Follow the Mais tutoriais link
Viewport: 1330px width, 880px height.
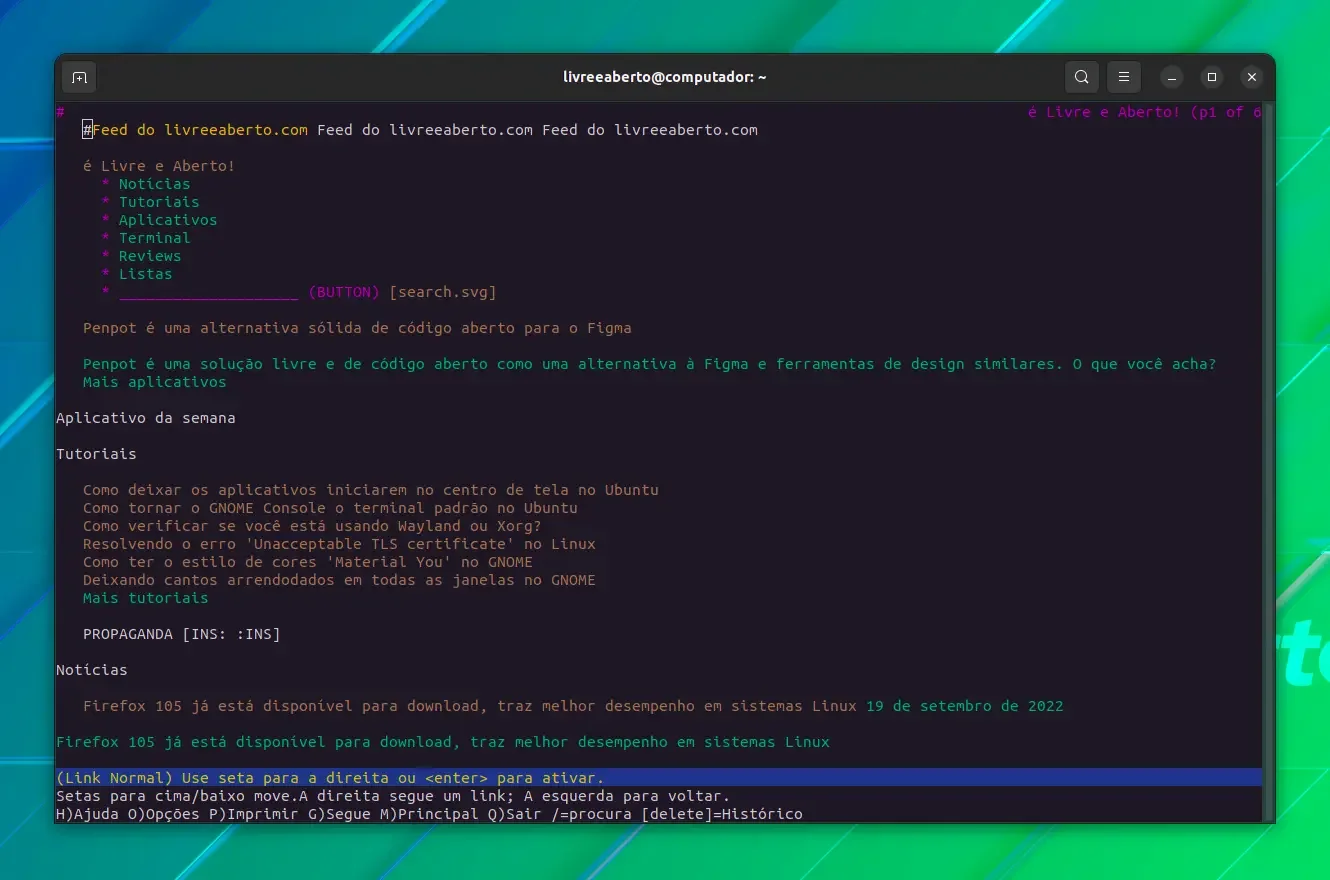[146, 598]
